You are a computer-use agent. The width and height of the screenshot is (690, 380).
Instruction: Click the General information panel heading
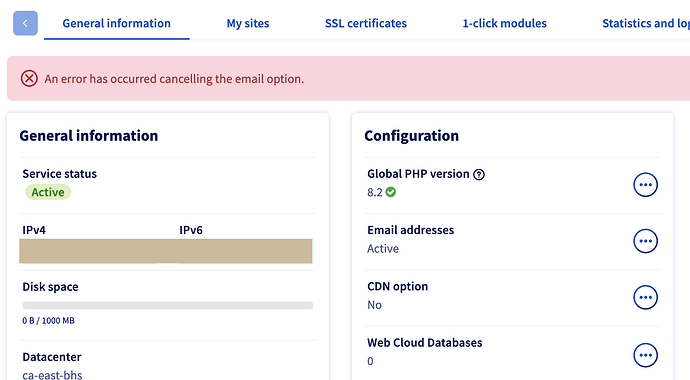88,136
